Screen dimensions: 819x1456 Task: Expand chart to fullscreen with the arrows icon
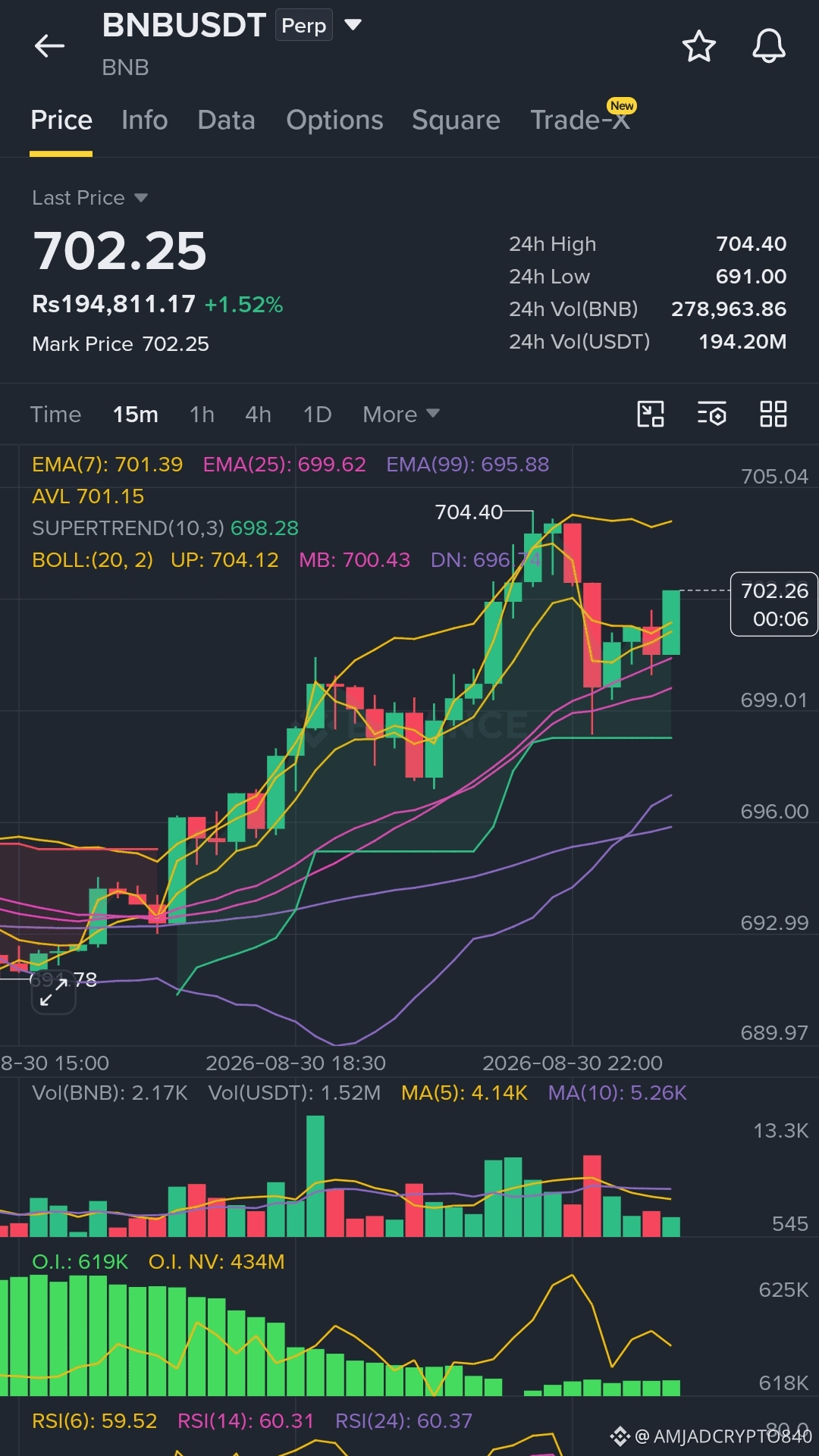tap(54, 991)
